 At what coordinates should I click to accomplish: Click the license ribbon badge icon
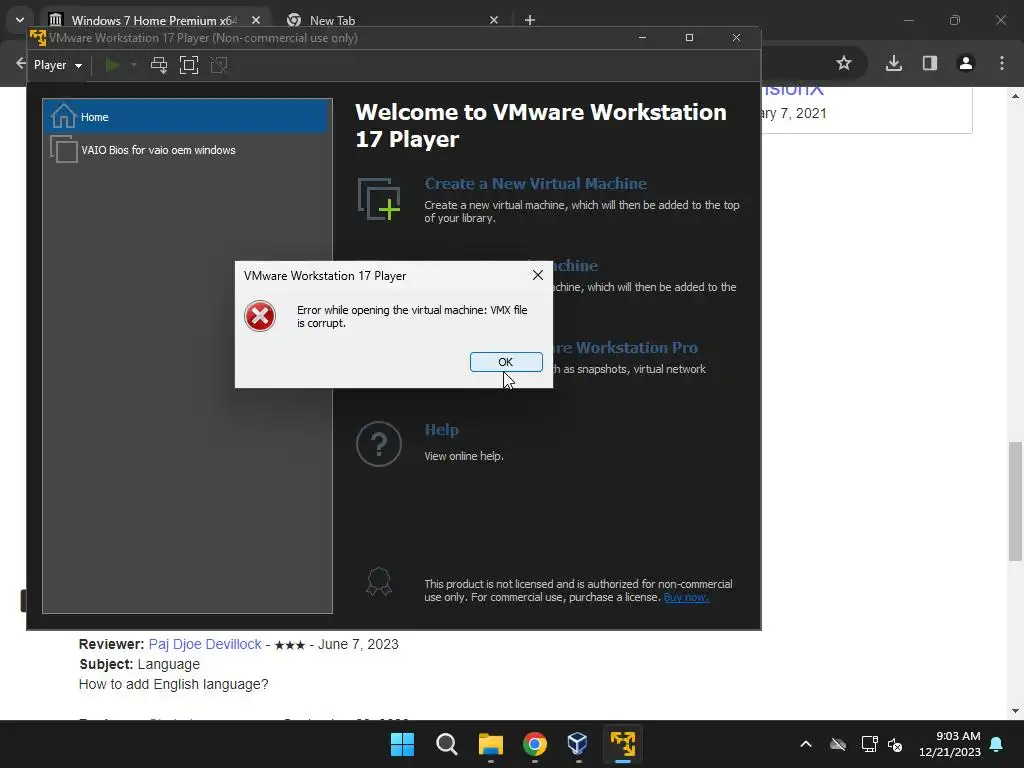pos(379,582)
